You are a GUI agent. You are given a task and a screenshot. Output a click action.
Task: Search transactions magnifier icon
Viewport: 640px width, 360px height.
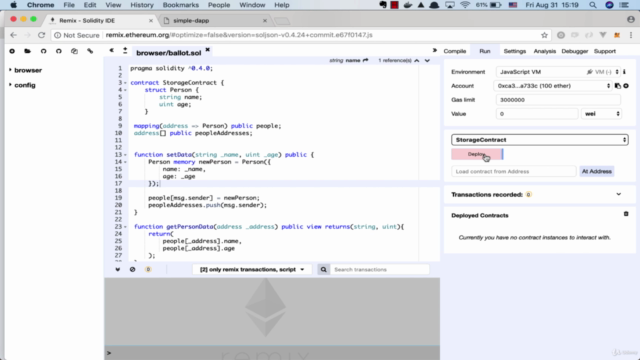click(323, 269)
